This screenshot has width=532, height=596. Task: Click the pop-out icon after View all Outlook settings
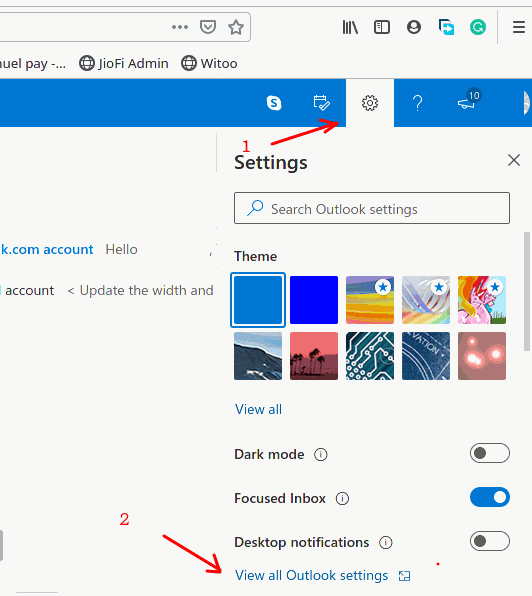[404, 576]
